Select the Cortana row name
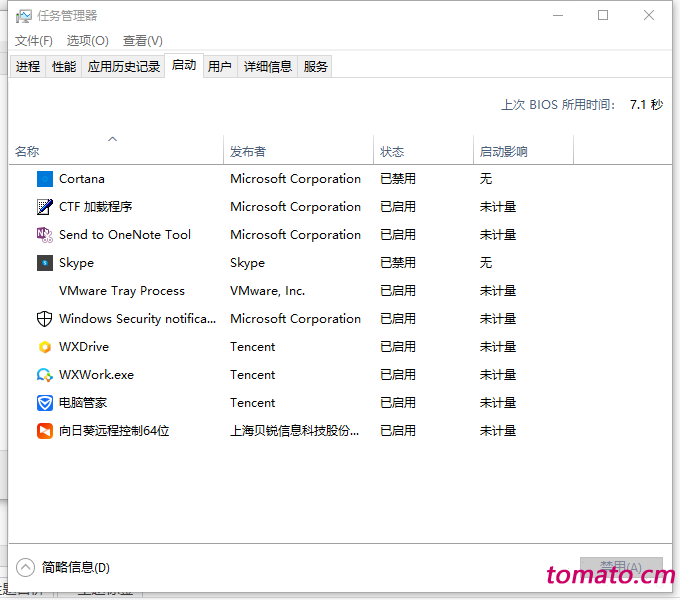 point(82,179)
